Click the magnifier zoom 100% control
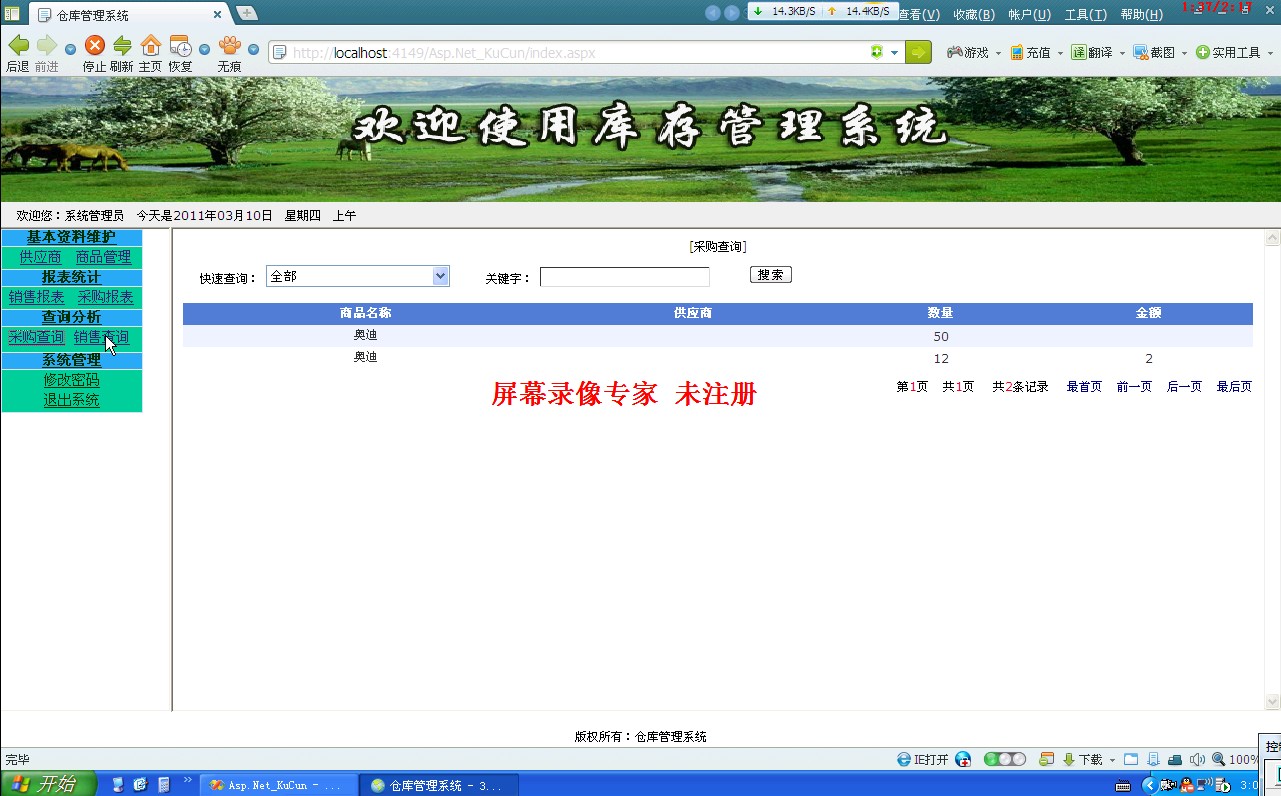 (1235, 759)
